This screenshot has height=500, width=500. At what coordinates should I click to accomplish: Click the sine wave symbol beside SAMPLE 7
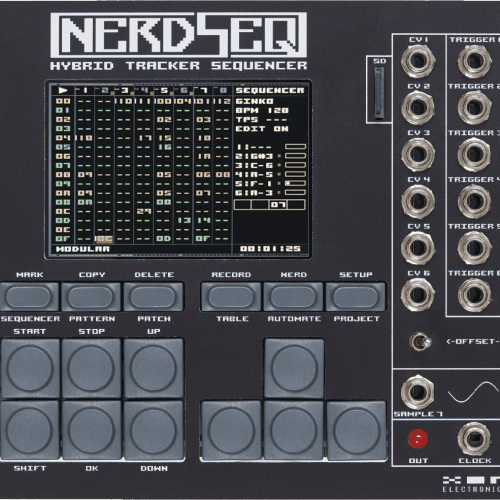473,392
